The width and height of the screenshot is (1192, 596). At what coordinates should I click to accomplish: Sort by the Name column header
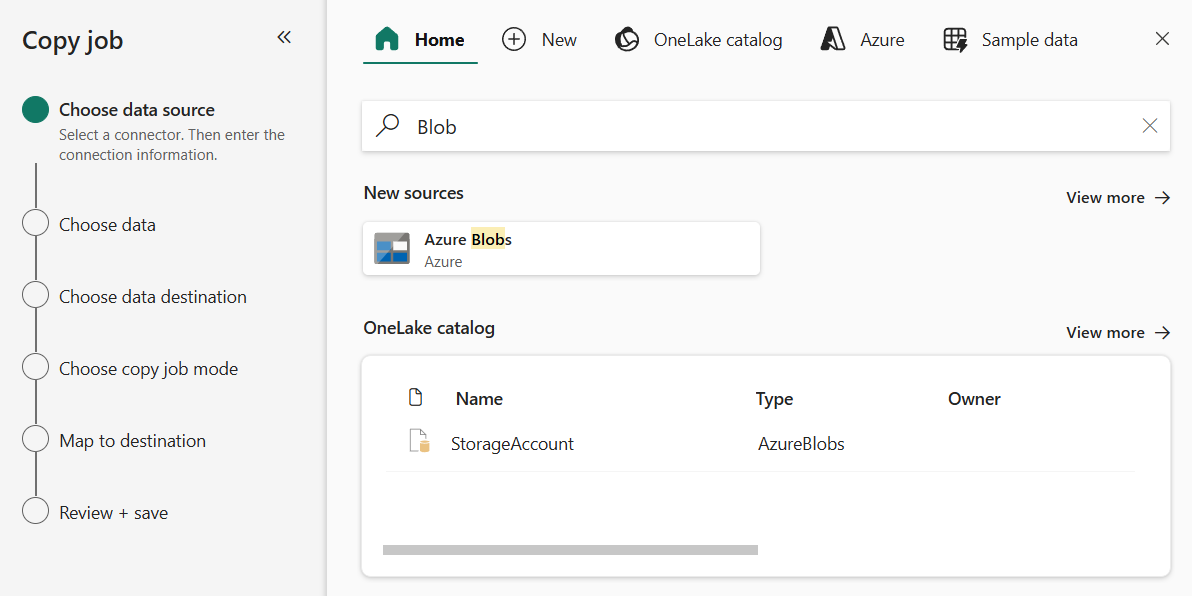coord(479,399)
